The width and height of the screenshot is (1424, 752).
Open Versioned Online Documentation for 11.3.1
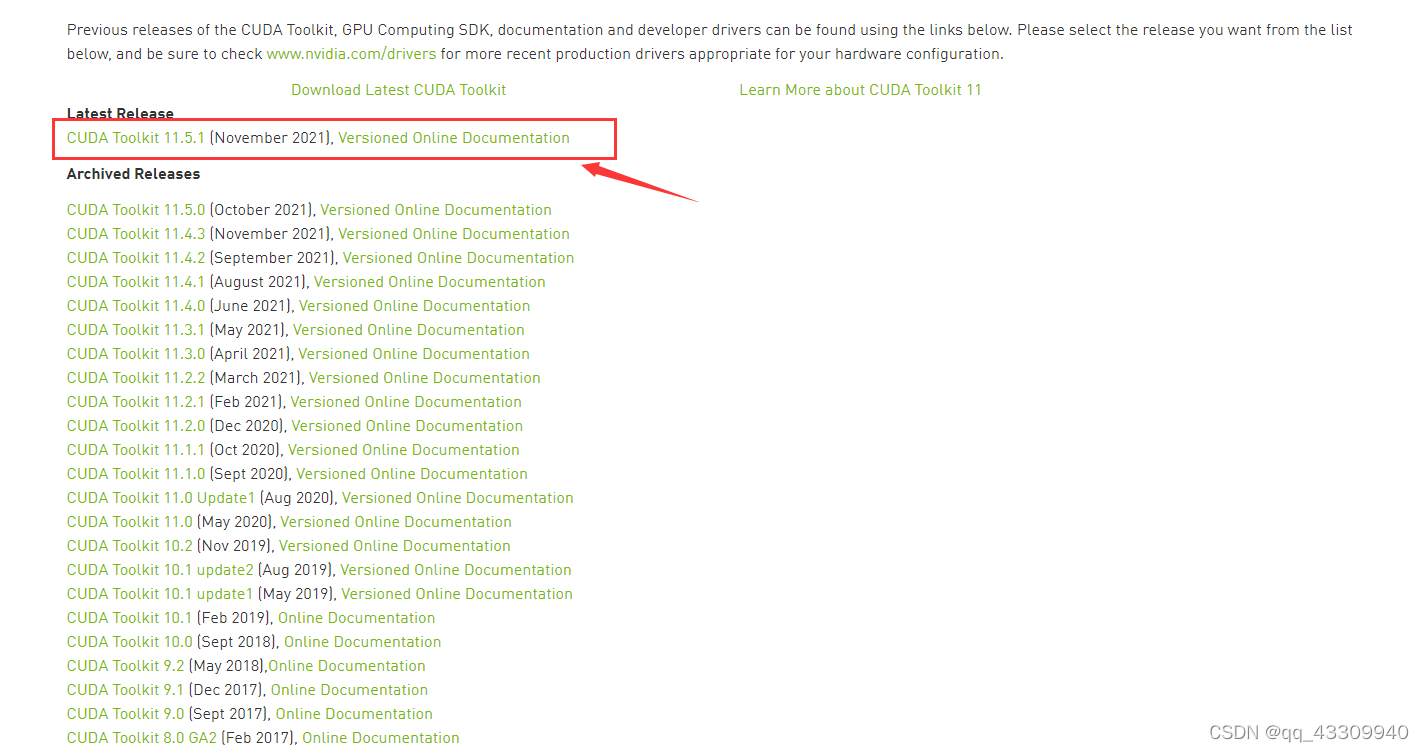(x=409, y=330)
